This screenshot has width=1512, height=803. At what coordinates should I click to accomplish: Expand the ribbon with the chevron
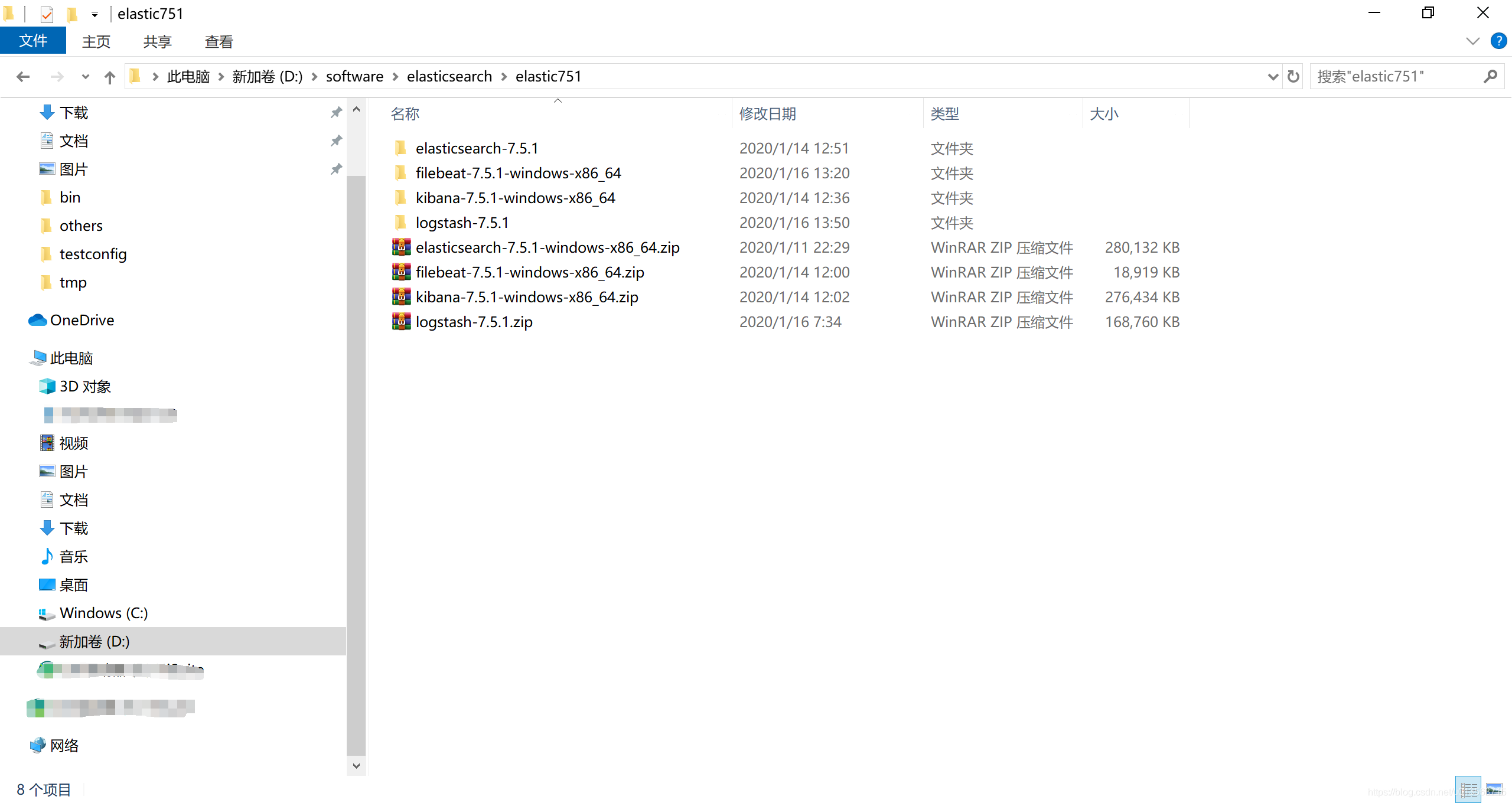[x=1472, y=41]
